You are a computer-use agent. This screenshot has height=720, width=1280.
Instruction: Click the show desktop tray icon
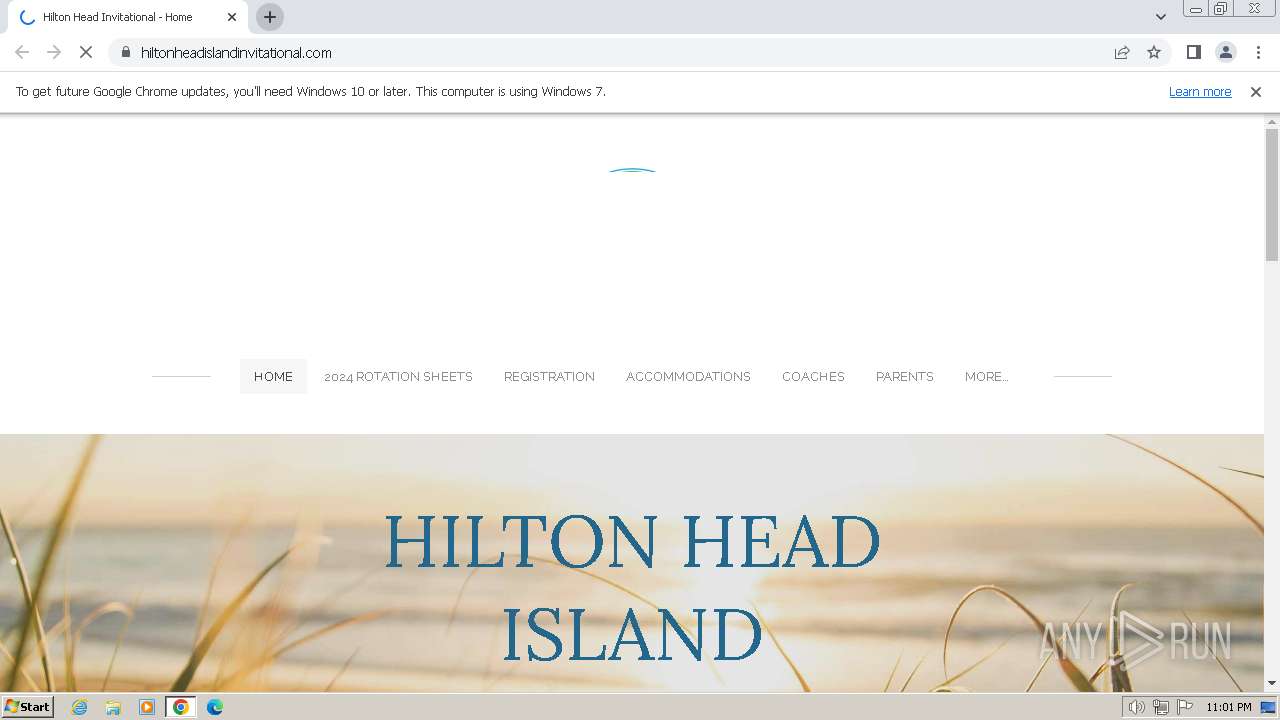1268,707
